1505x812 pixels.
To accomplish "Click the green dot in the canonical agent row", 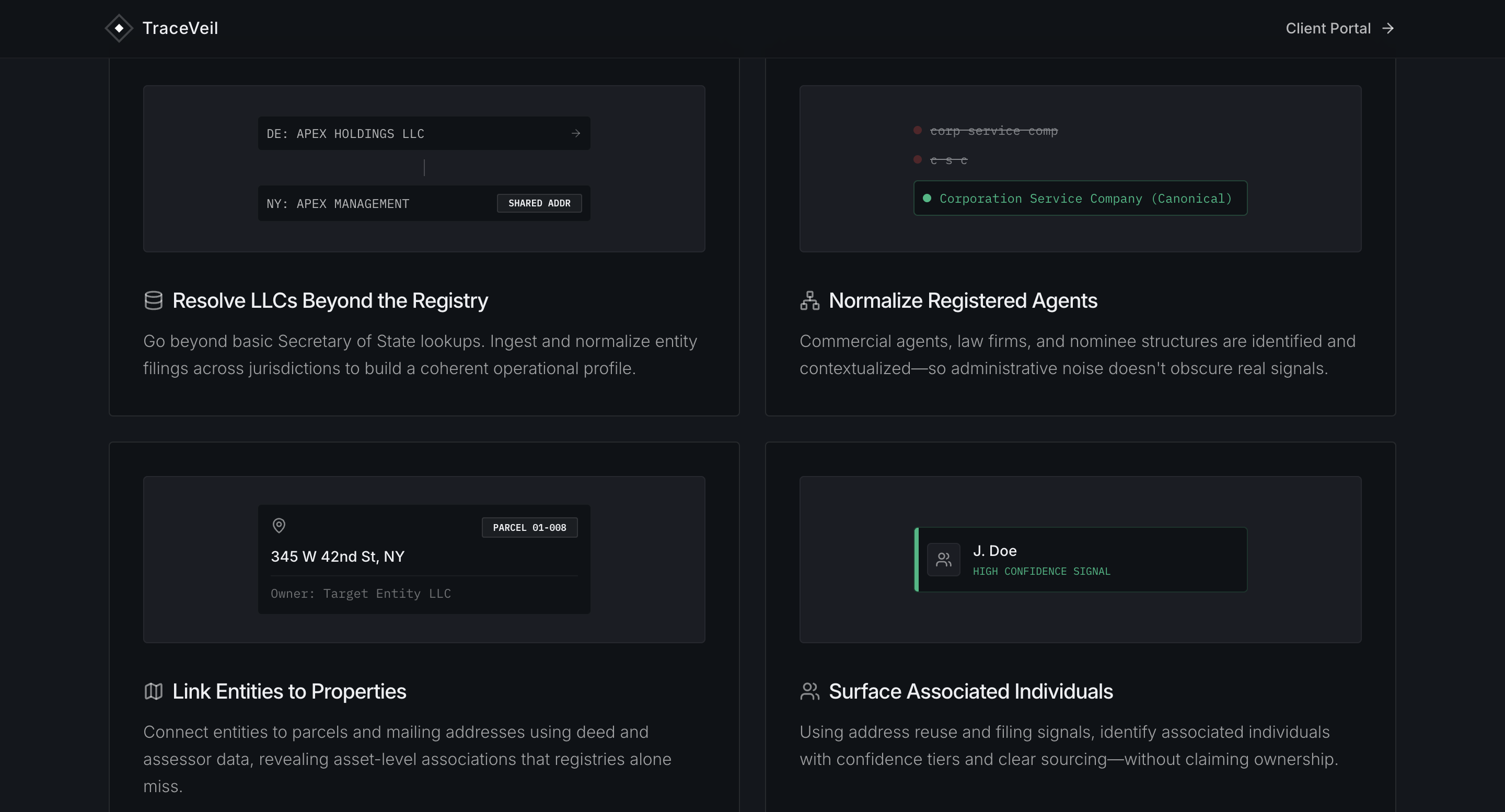I will (x=927, y=199).
